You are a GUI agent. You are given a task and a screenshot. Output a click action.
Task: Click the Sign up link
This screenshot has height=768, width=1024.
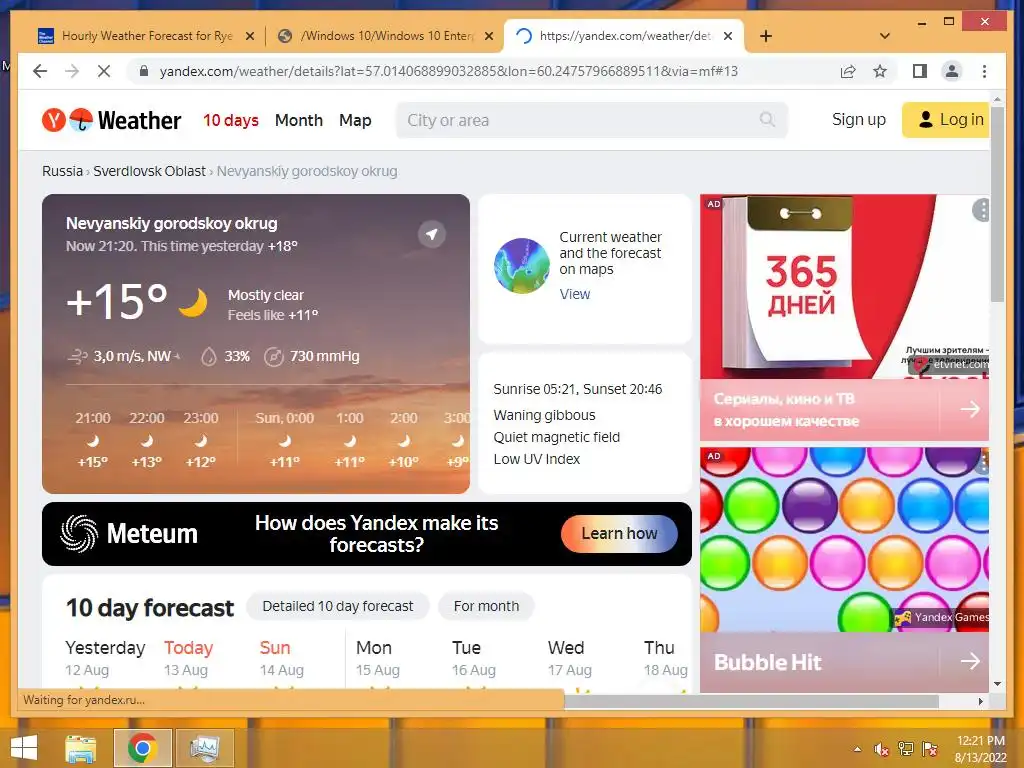tap(858, 120)
